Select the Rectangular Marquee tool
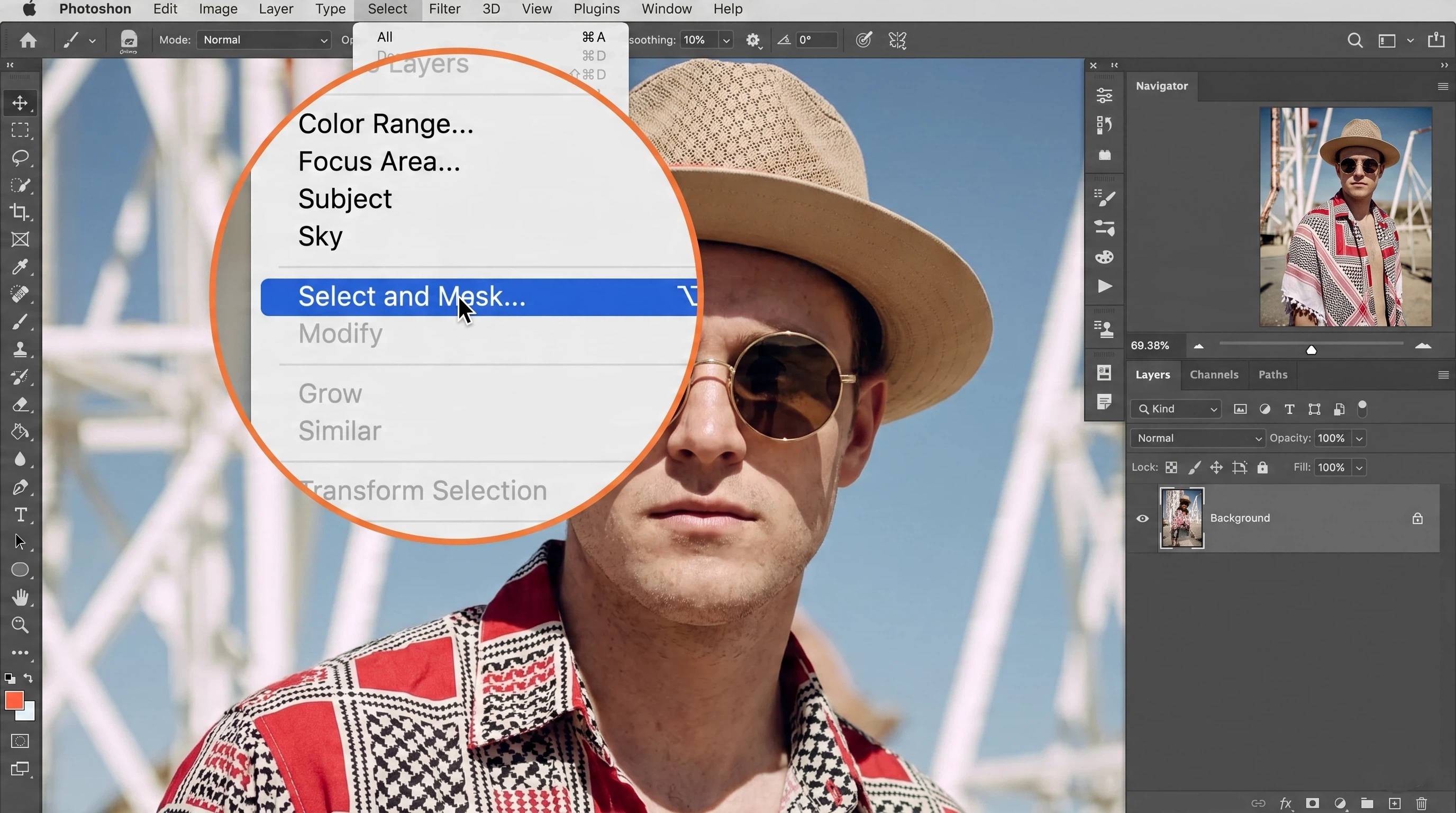 20,130
